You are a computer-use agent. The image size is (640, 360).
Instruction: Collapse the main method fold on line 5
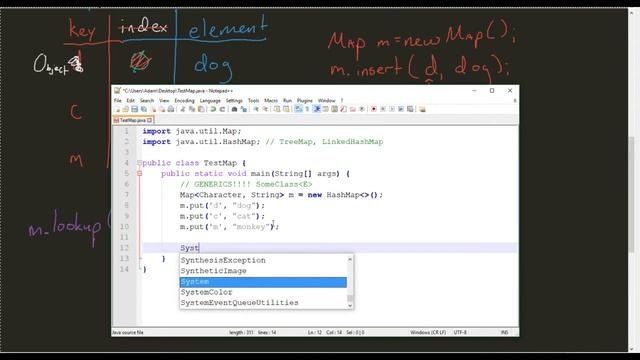(x=139, y=173)
